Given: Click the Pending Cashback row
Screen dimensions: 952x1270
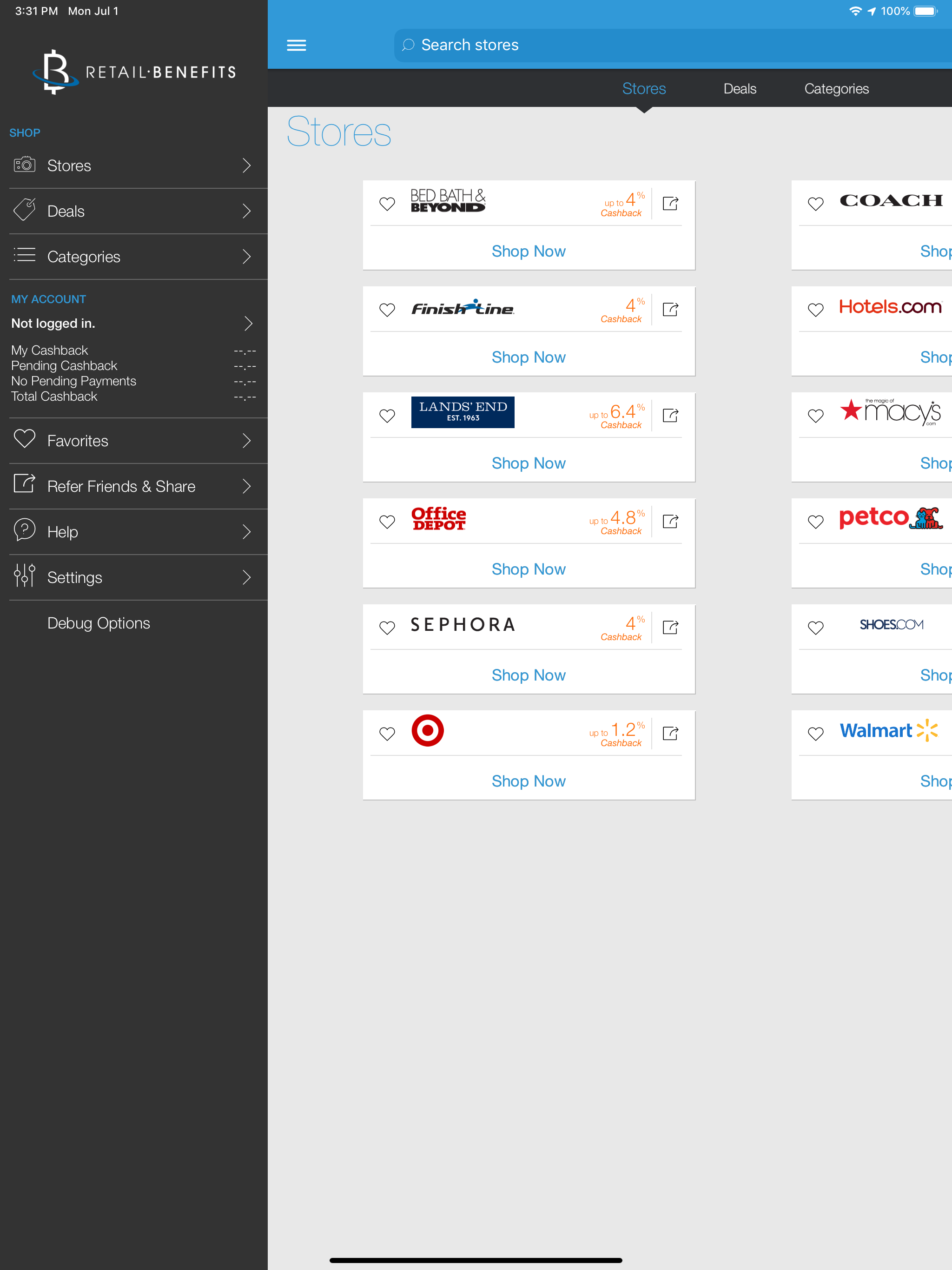Looking at the screenshot, I should pos(133,366).
